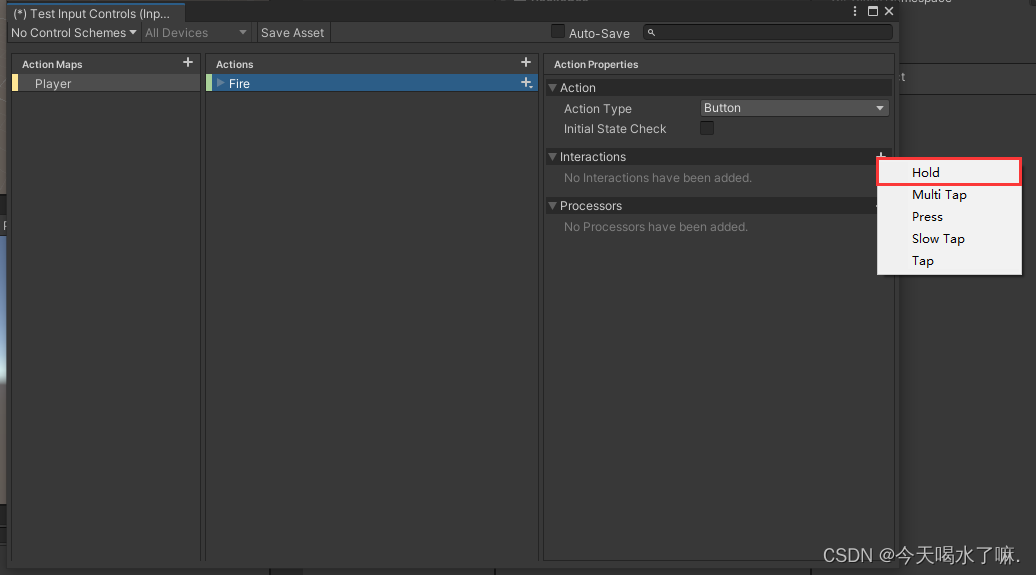Collapse the Interactions section
The width and height of the screenshot is (1036, 575).
(552, 157)
